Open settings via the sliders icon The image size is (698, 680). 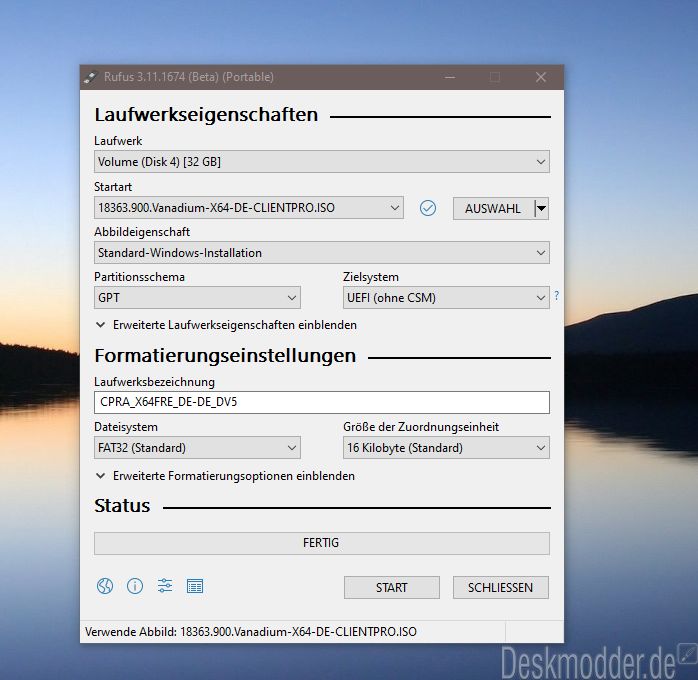click(x=165, y=586)
